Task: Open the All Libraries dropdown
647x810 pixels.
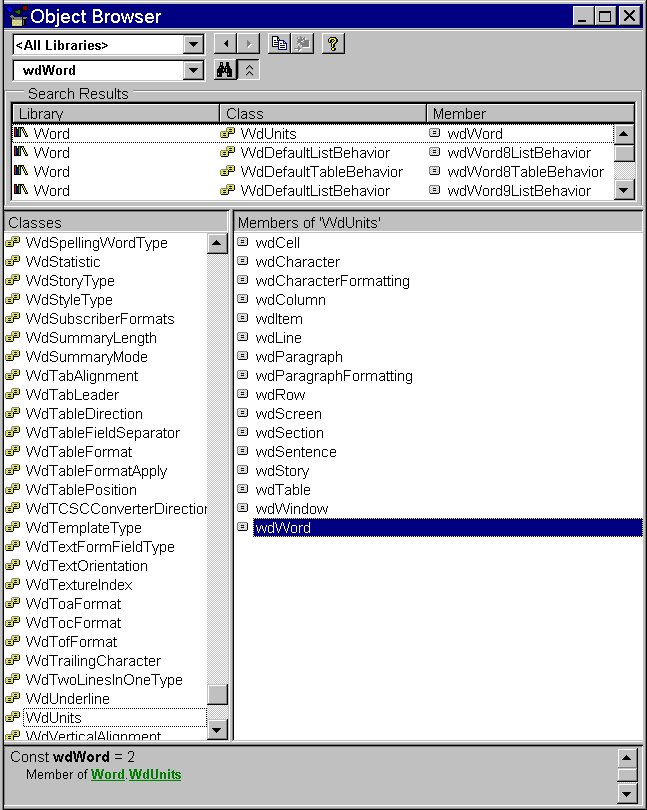Action: [x=193, y=45]
